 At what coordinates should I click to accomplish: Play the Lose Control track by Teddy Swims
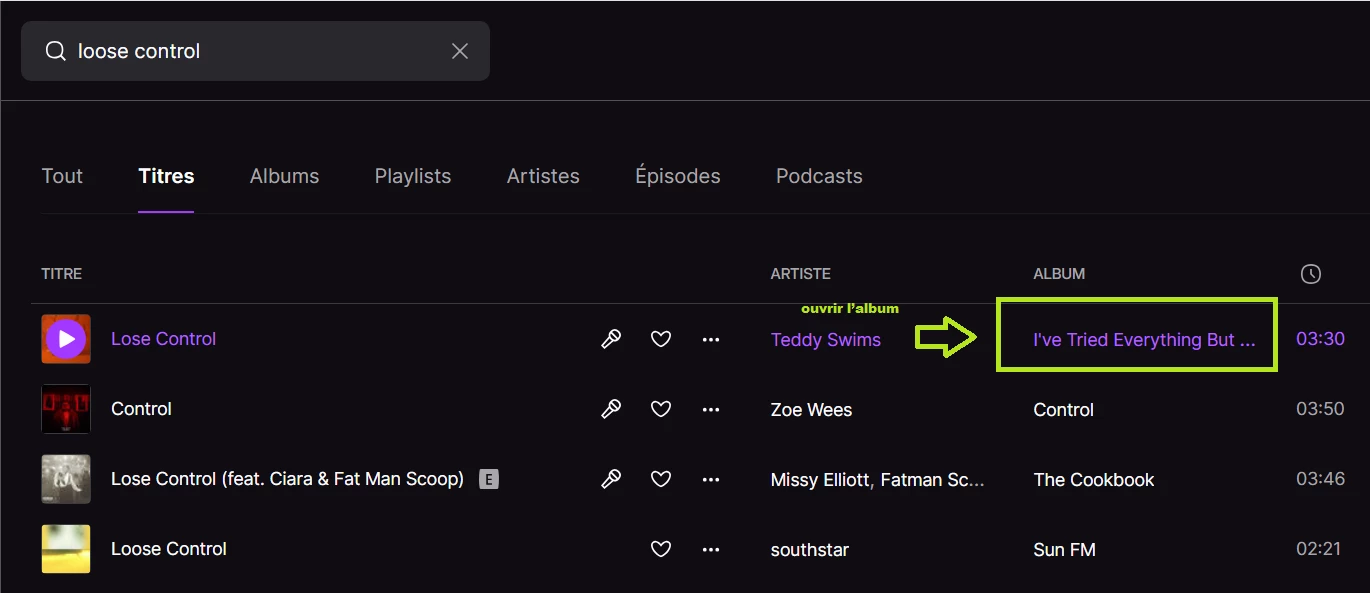66,339
